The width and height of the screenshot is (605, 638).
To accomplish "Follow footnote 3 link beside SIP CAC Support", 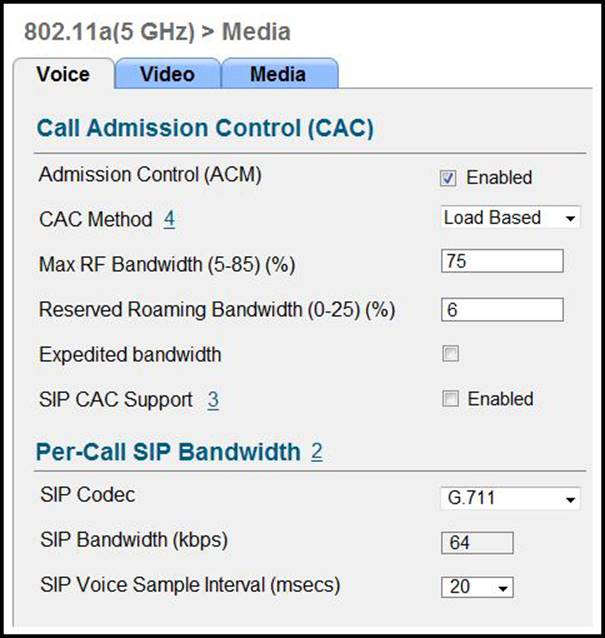I will (213, 400).
